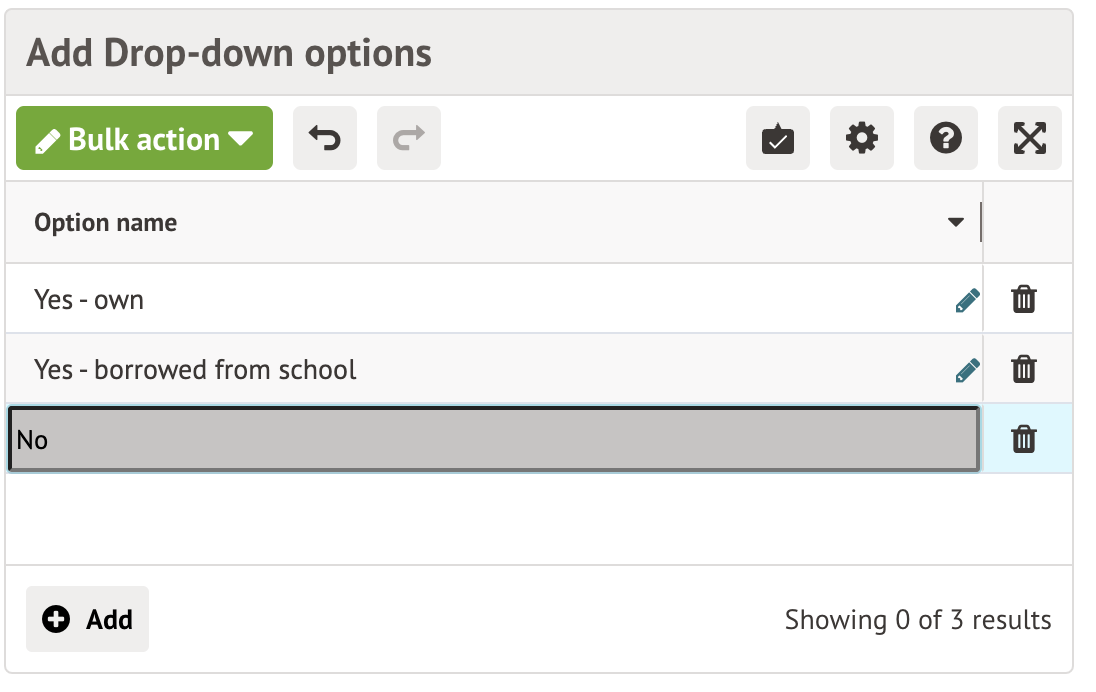This screenshot has width=1096, height=692.
Task: Edit the 'Yes - own' option pencil
Action: 967,300
